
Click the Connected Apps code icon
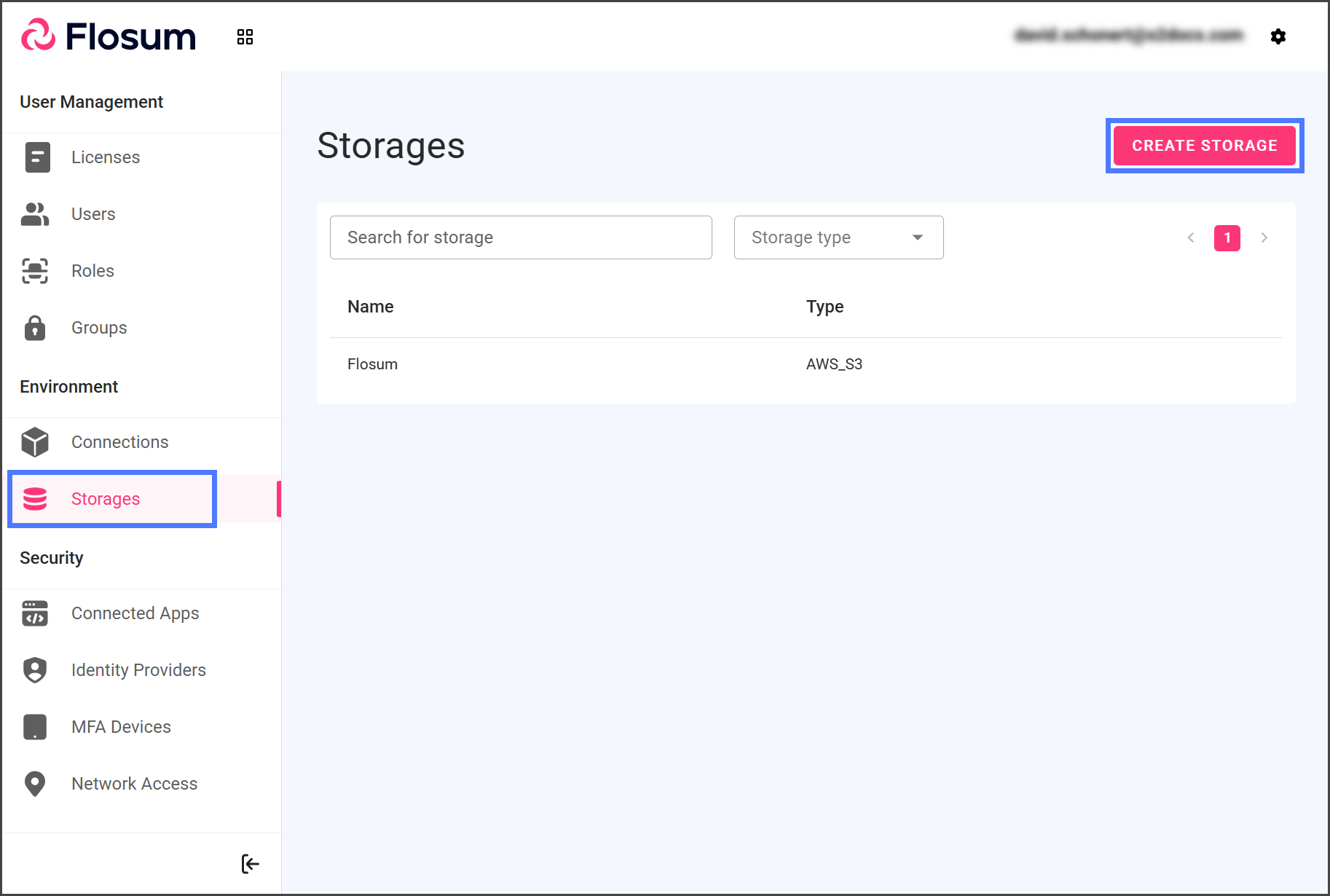tap(35, 613)
